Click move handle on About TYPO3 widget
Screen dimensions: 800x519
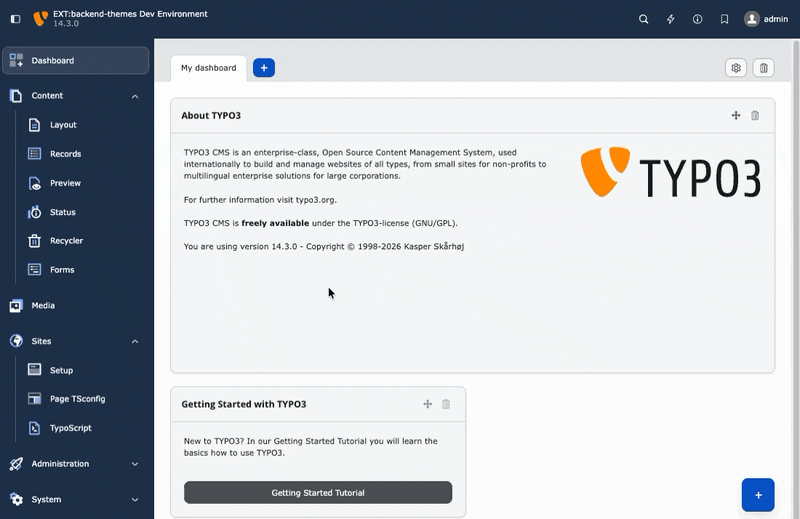point(736,115)
